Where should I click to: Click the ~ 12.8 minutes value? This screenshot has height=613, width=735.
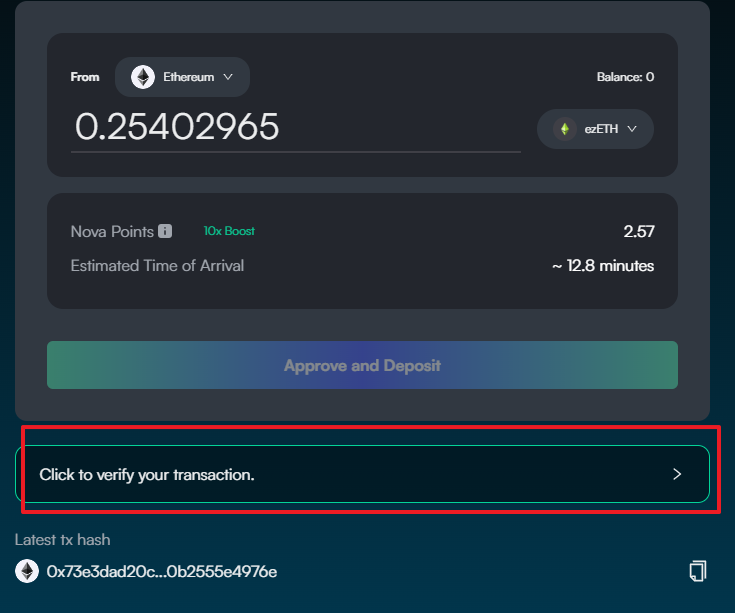pyautogui.click(x=603, y=266)
